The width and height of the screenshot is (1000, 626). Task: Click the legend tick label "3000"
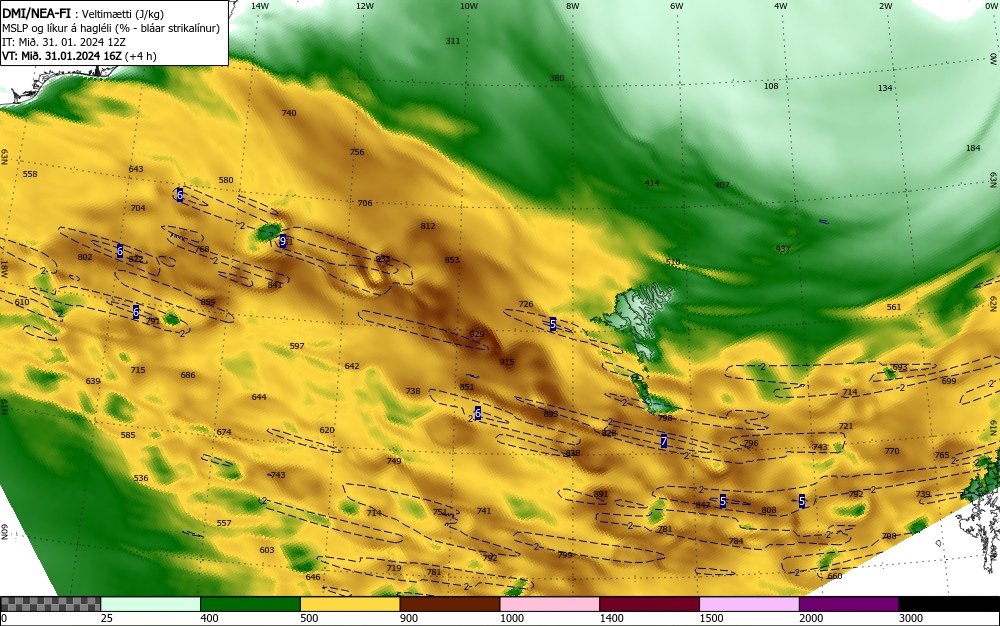[911, 618]
